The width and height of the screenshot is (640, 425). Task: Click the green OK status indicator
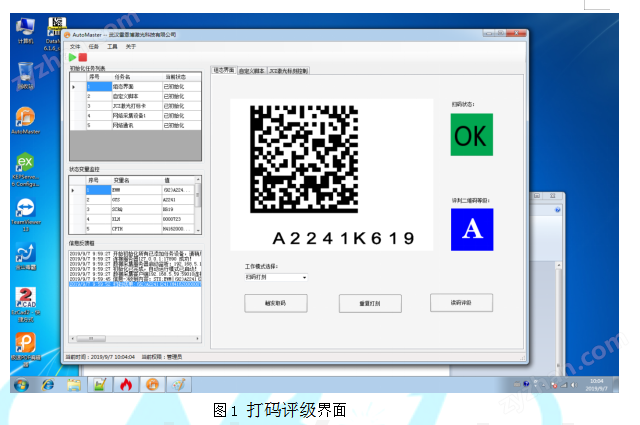471,135
